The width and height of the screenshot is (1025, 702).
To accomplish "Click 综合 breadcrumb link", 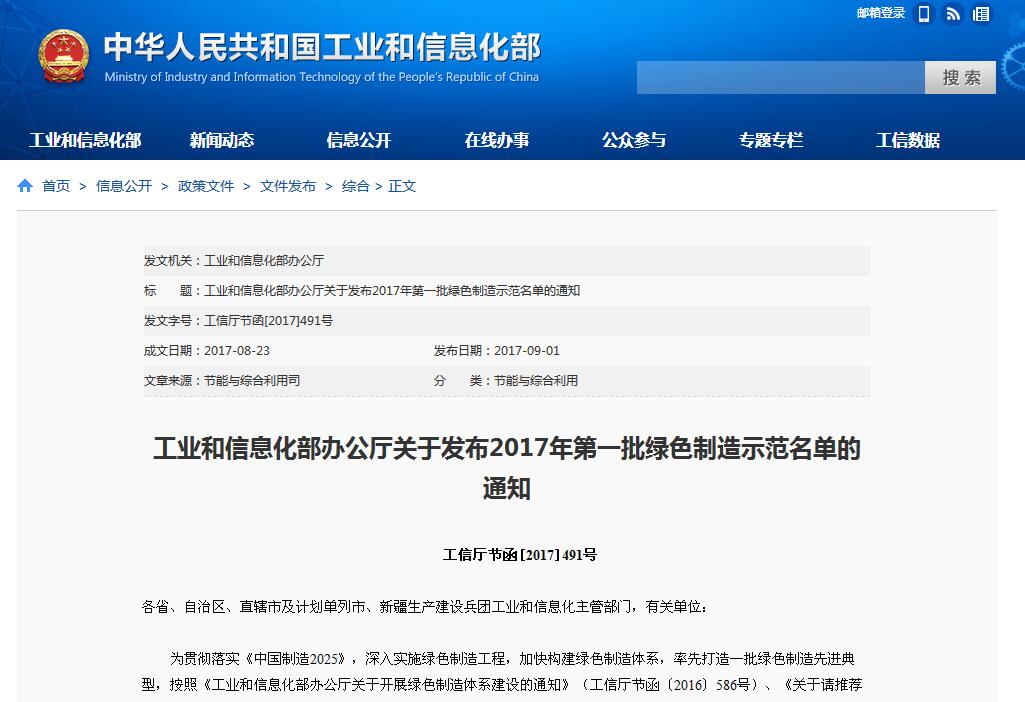I will (x=356, y=186).
